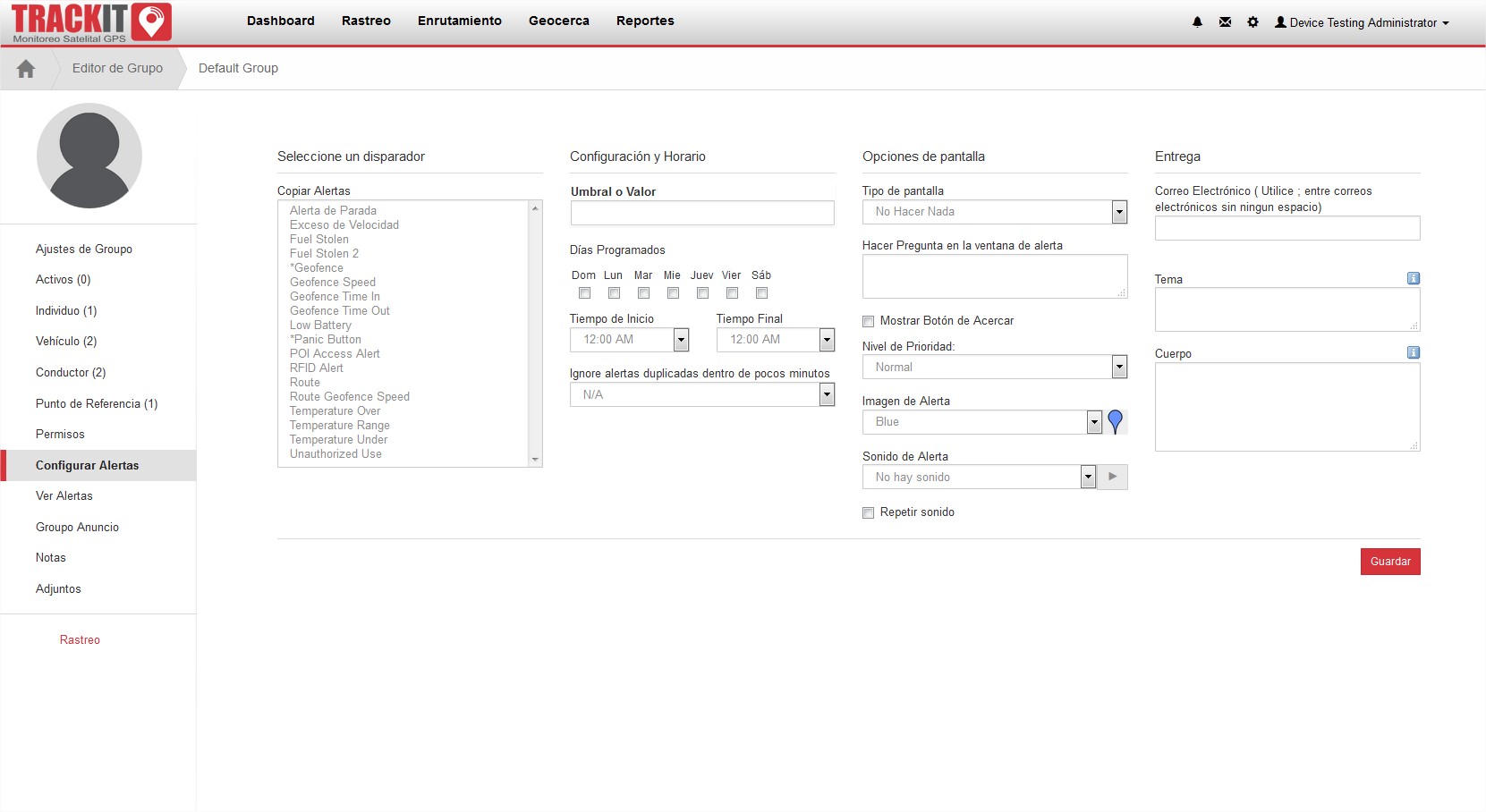
Task: Click the info icon beside Tema
Action: coord(1413,278)
